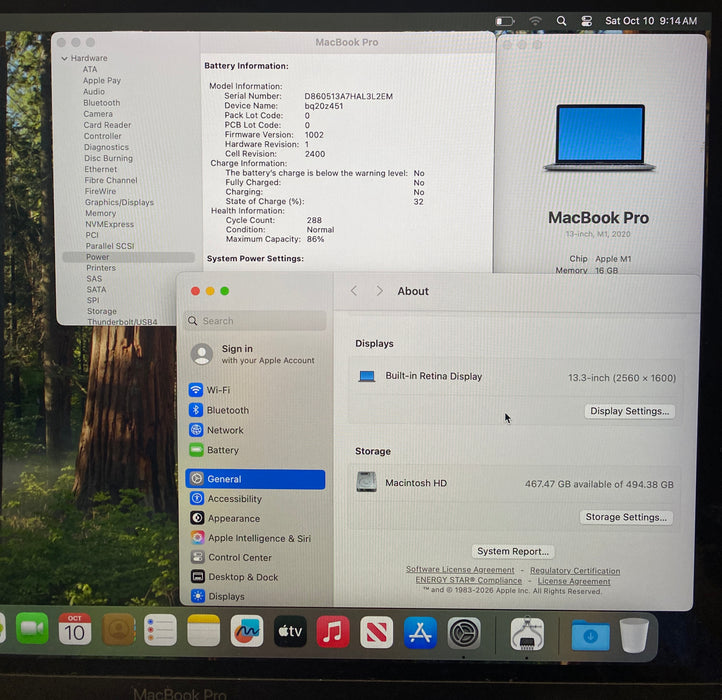Image resolution: width=722 pixels, height=700 pixels.
Task: Open Calendar from the Dock
Action: click(x=75, y=630)
